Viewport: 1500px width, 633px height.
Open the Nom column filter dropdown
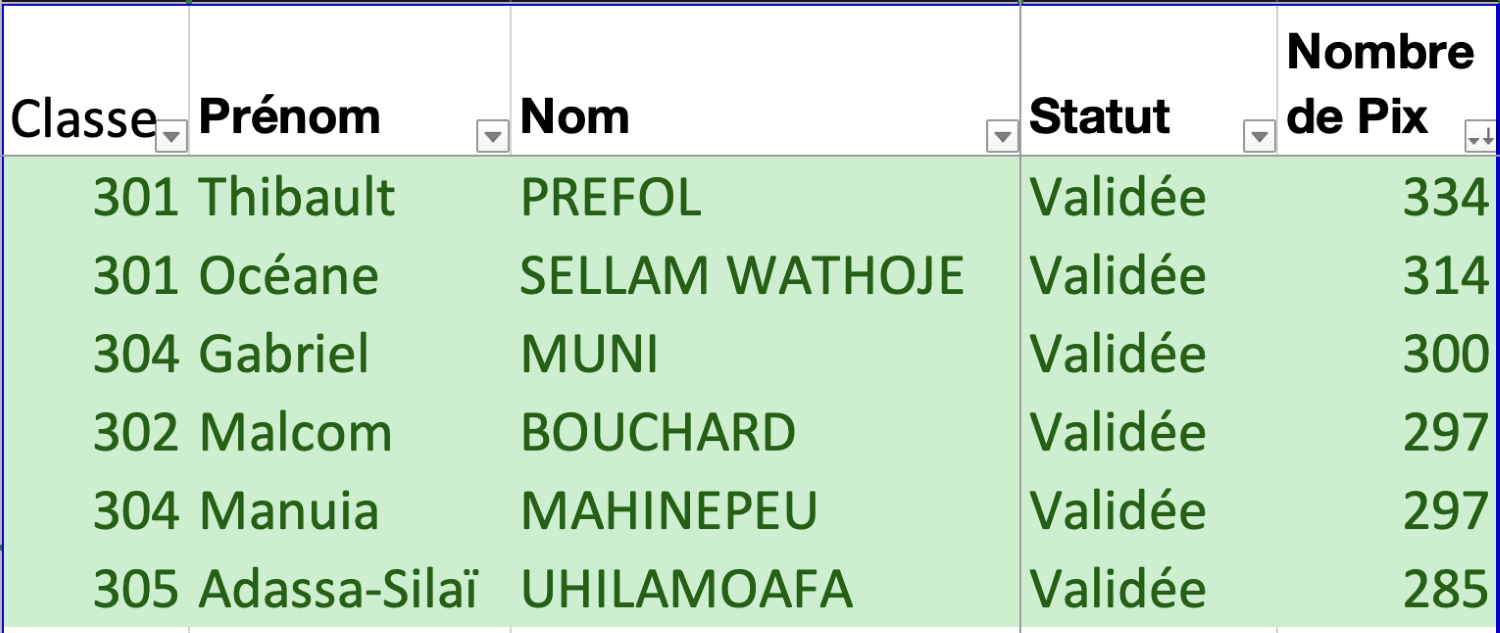pyautogui.click(x=1001, y=136)
